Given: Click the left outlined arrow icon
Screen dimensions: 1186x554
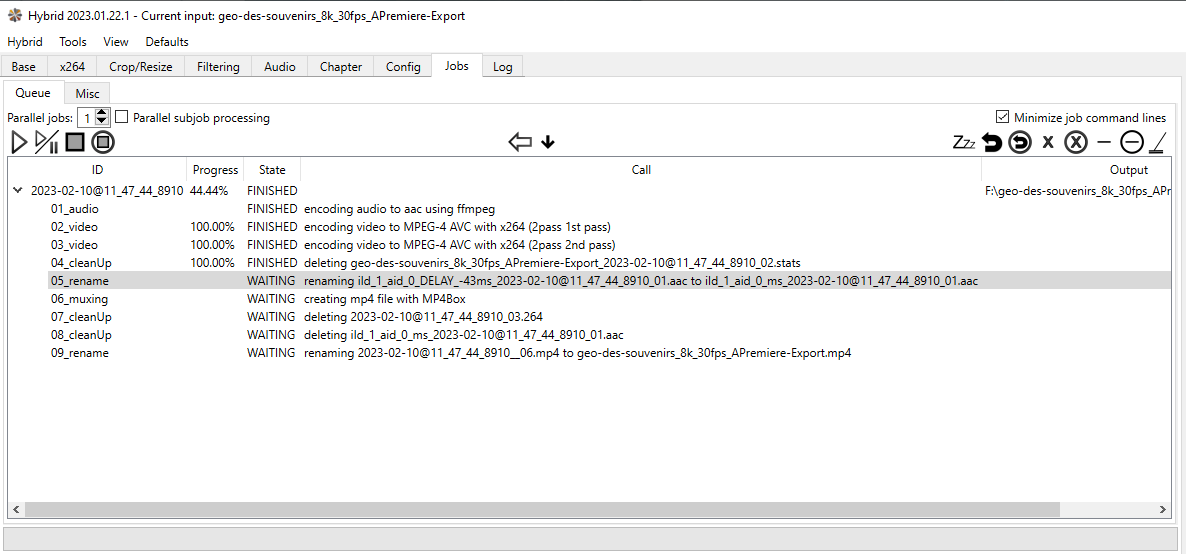Looking at the screenshot, I should [520, 142].
